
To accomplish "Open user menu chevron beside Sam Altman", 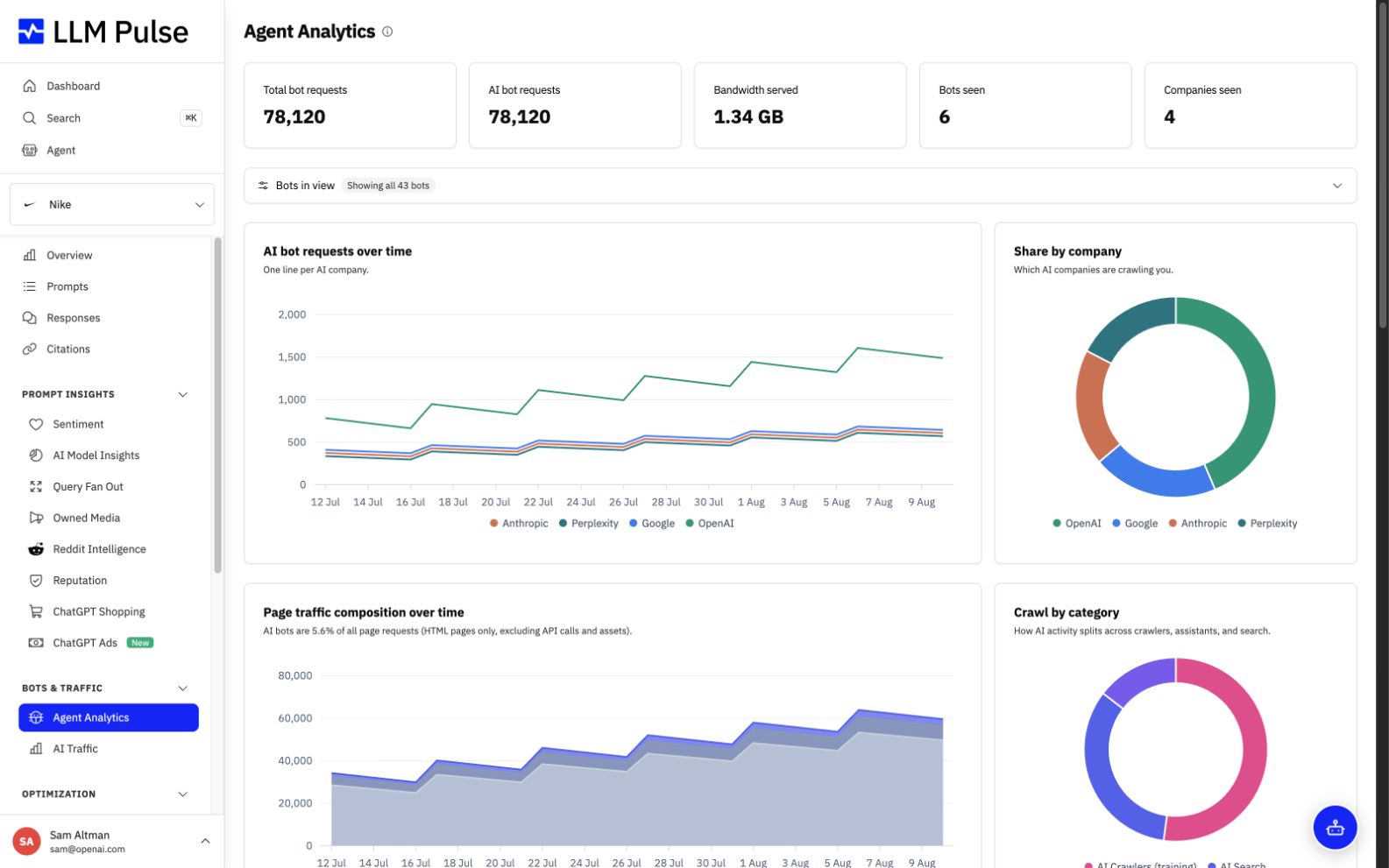I will point(205,841).
